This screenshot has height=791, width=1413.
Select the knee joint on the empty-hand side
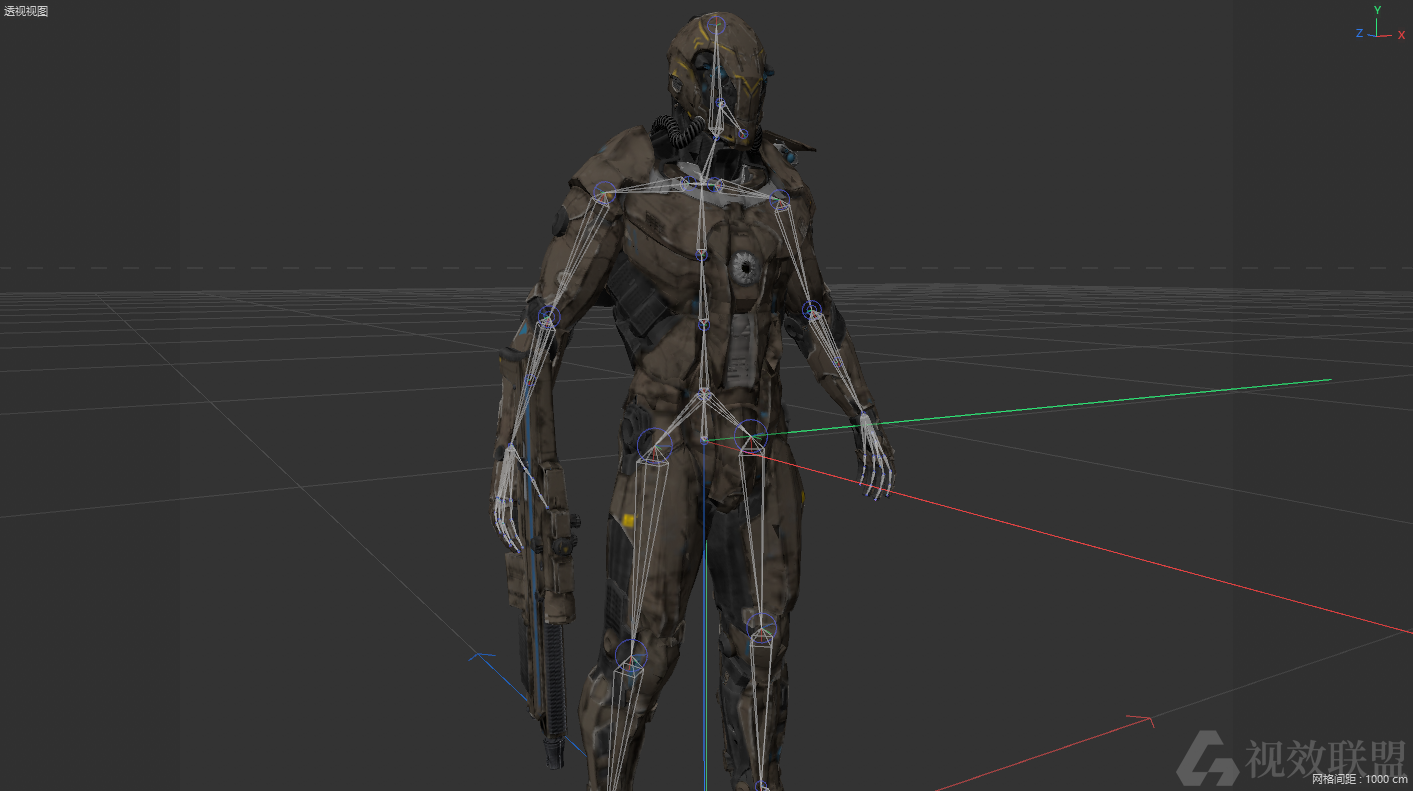tap(762, 627)
